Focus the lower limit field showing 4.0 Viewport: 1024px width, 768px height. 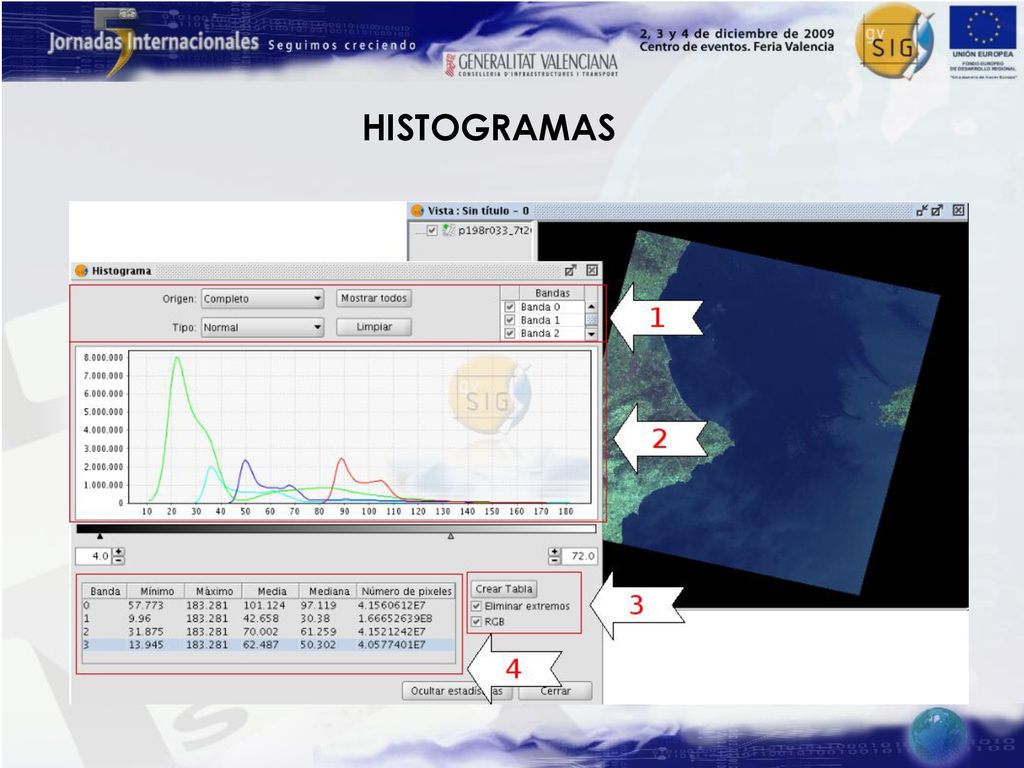click(x=93, y=556)
